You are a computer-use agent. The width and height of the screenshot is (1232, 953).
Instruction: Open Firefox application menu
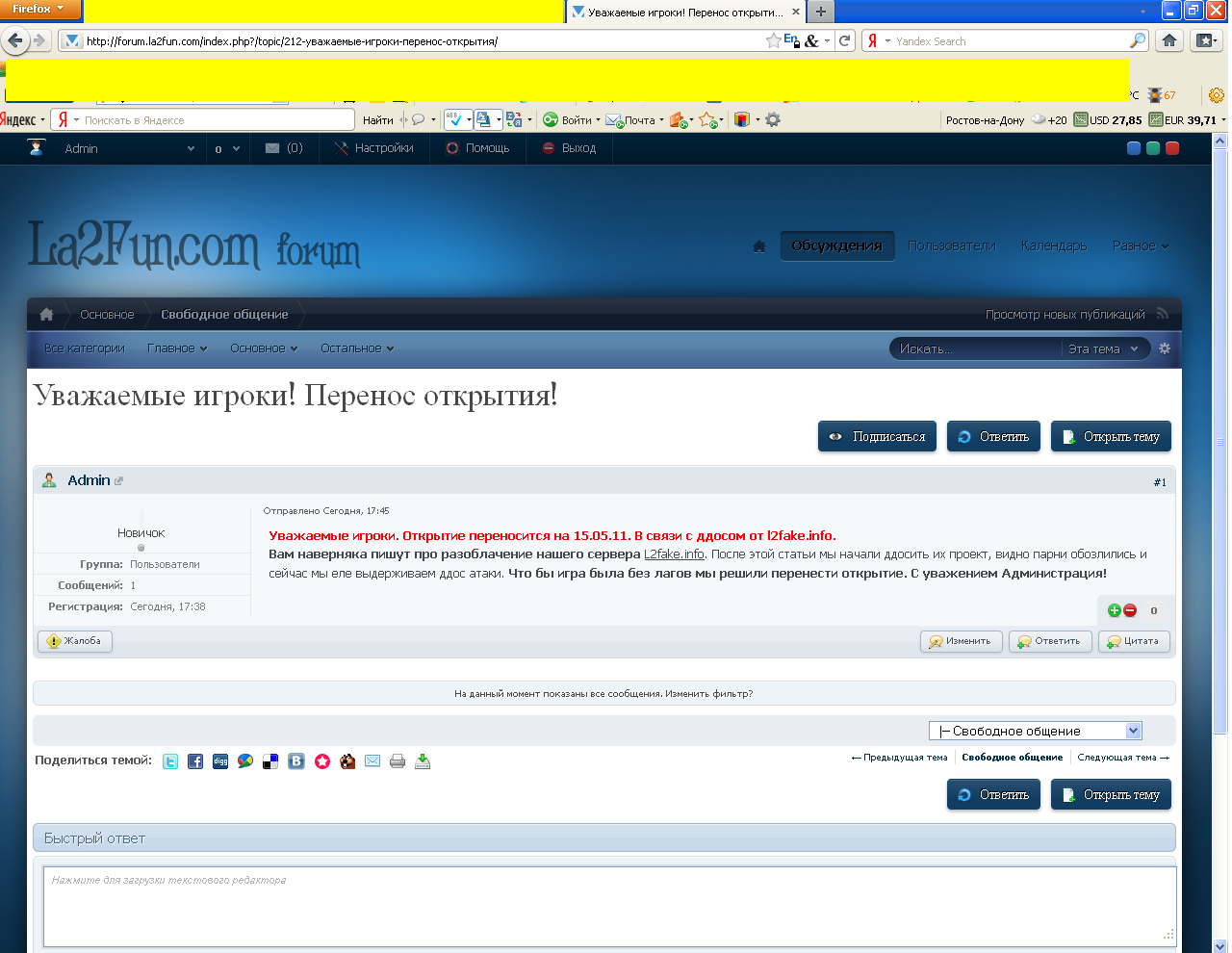(x=39, y=10)
